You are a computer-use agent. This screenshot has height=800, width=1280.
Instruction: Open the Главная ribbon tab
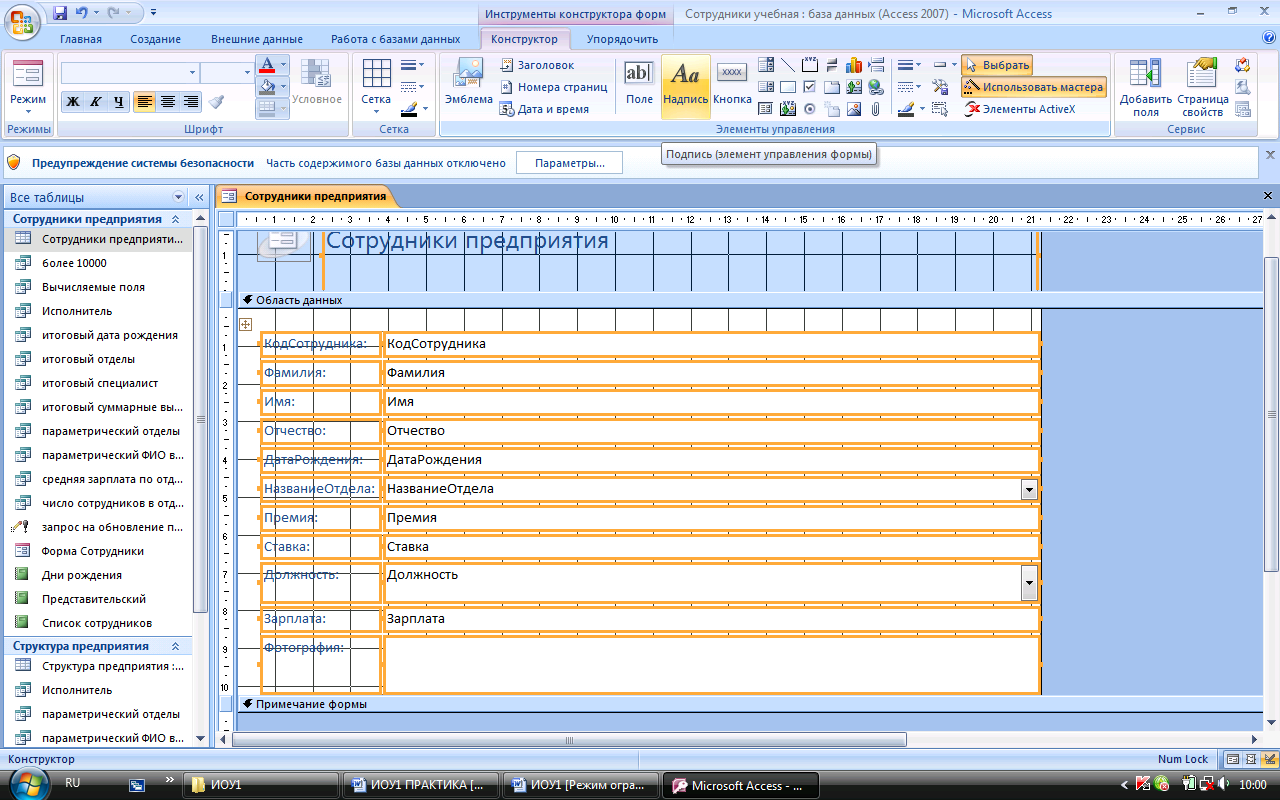coord(81,39)
